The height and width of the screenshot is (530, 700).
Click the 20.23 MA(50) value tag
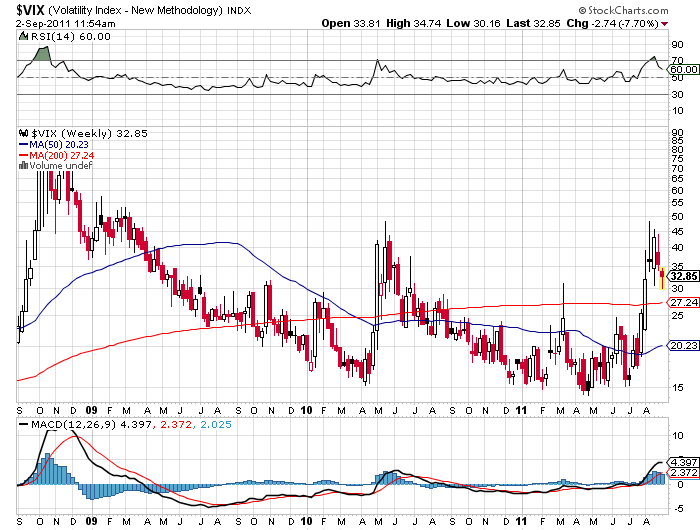click(x=683, y=346)
